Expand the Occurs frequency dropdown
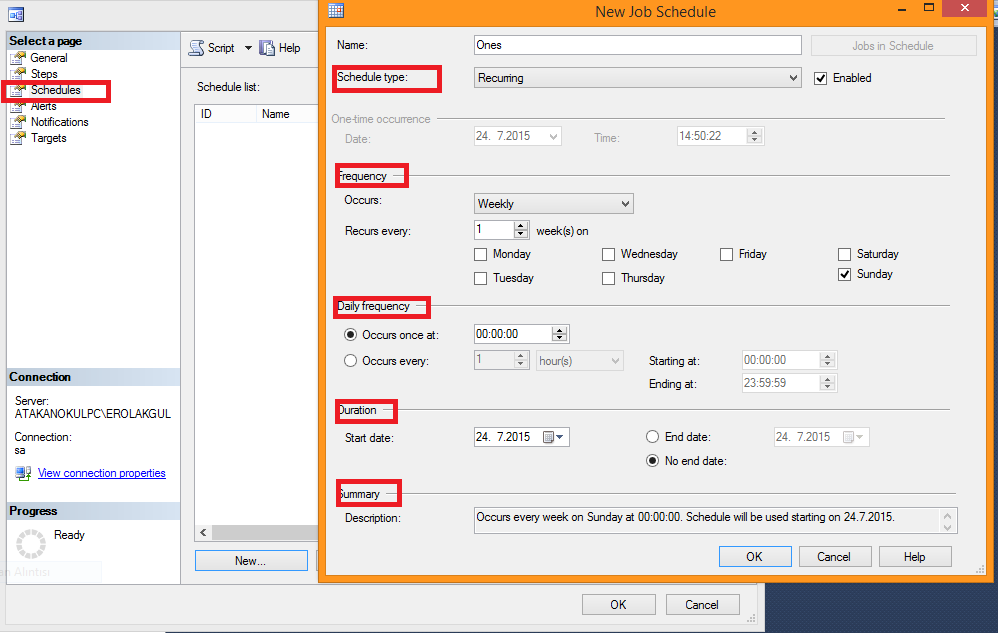The width and height of the screenshot is (998, 633). 553,204
